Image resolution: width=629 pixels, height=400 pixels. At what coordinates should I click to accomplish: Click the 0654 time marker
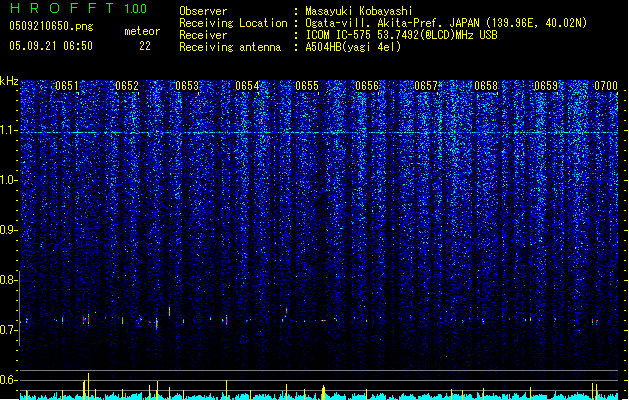(247, 86)
